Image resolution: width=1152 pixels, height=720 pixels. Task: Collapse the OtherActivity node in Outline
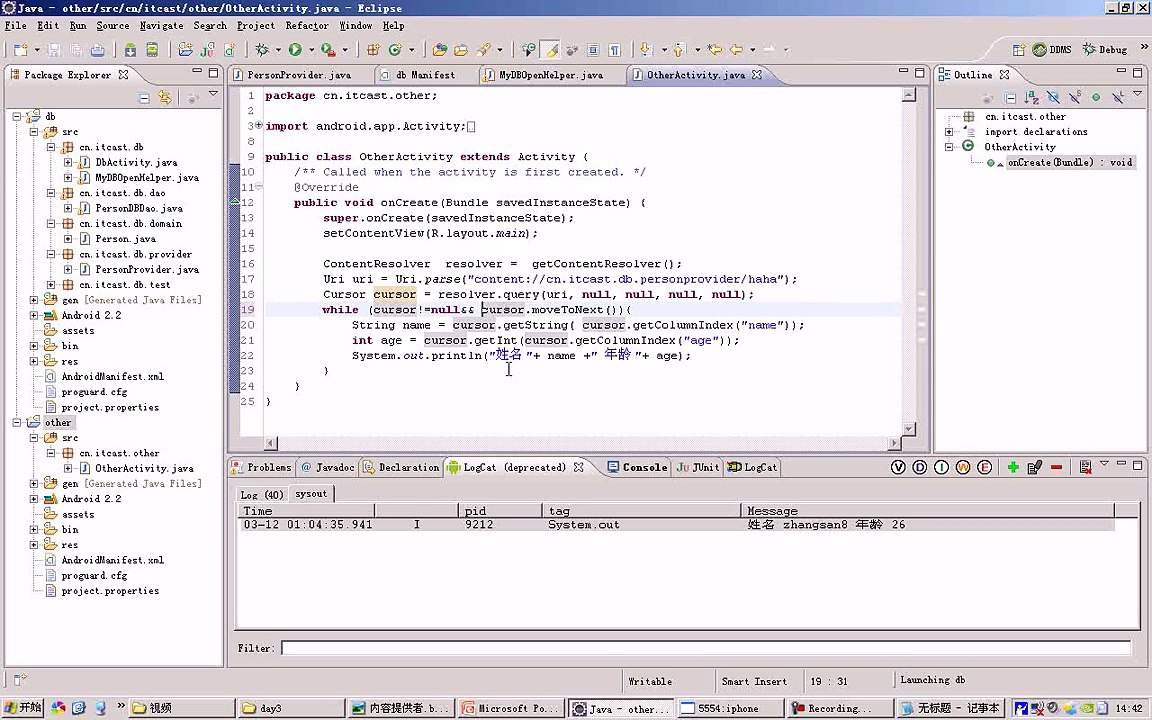[x=949, y=147]
